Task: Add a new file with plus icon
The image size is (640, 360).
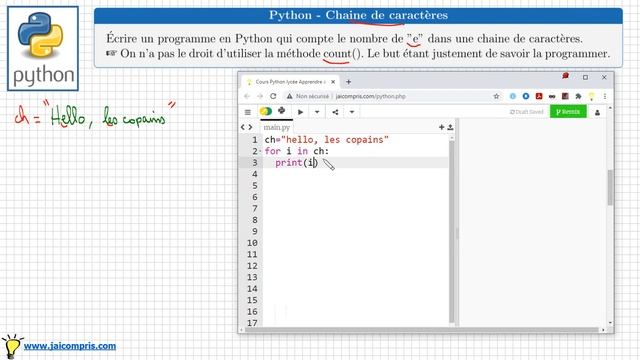Action: [442, 127]
